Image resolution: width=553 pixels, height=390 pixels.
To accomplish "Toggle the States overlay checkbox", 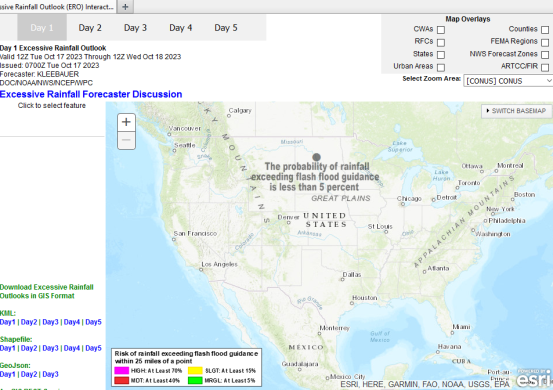I will (x=441, y=55).
